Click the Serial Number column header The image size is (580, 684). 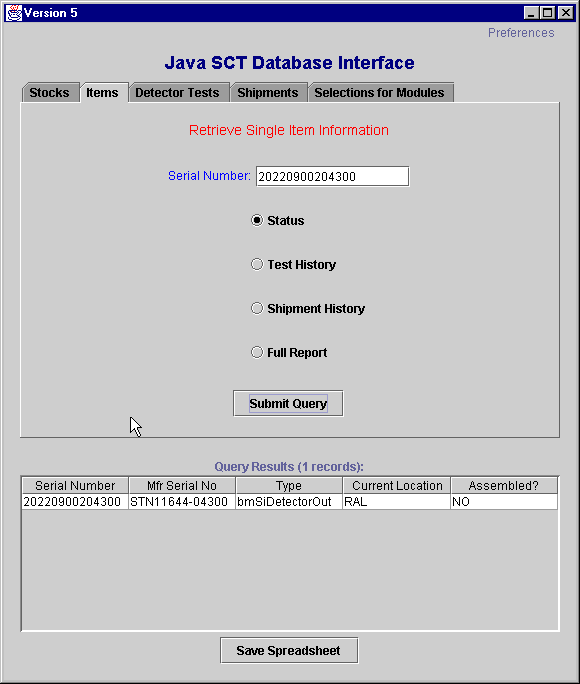coord(75,485)
